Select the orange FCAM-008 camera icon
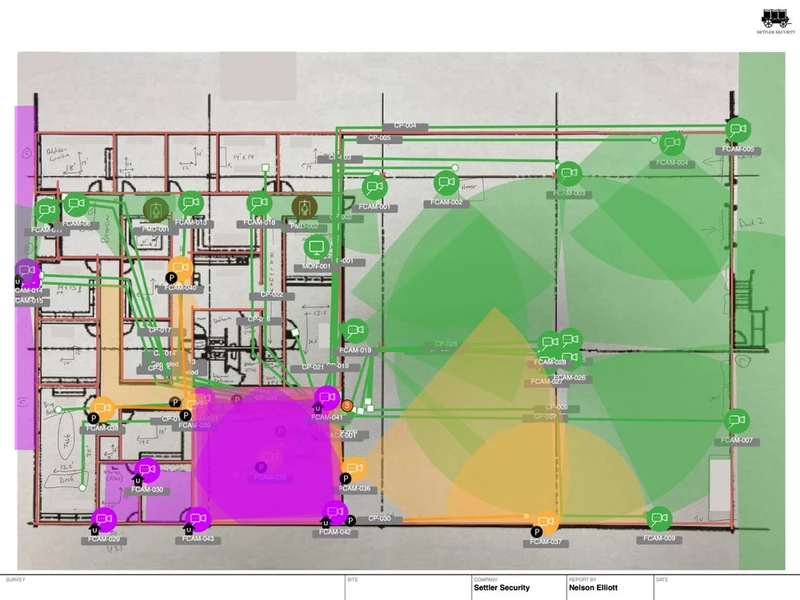Screen dimensions: 800x600 tap(102, 409)
